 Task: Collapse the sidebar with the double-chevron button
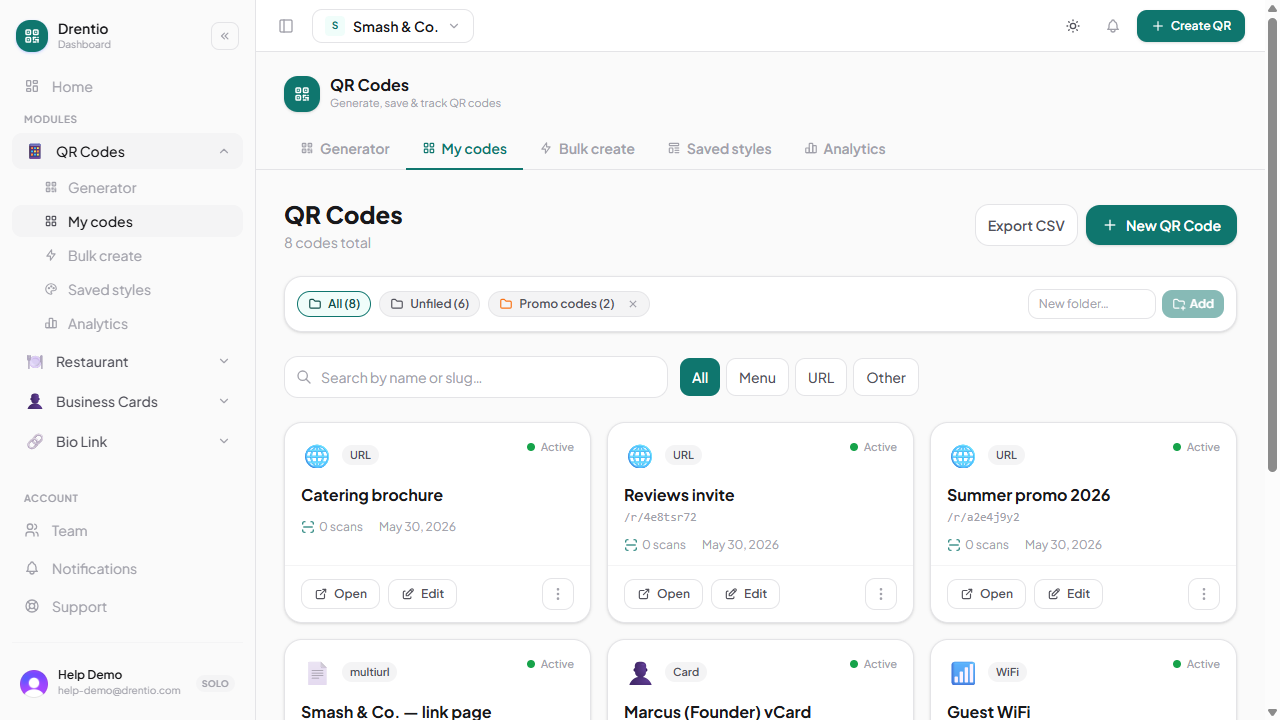point(225,36)
